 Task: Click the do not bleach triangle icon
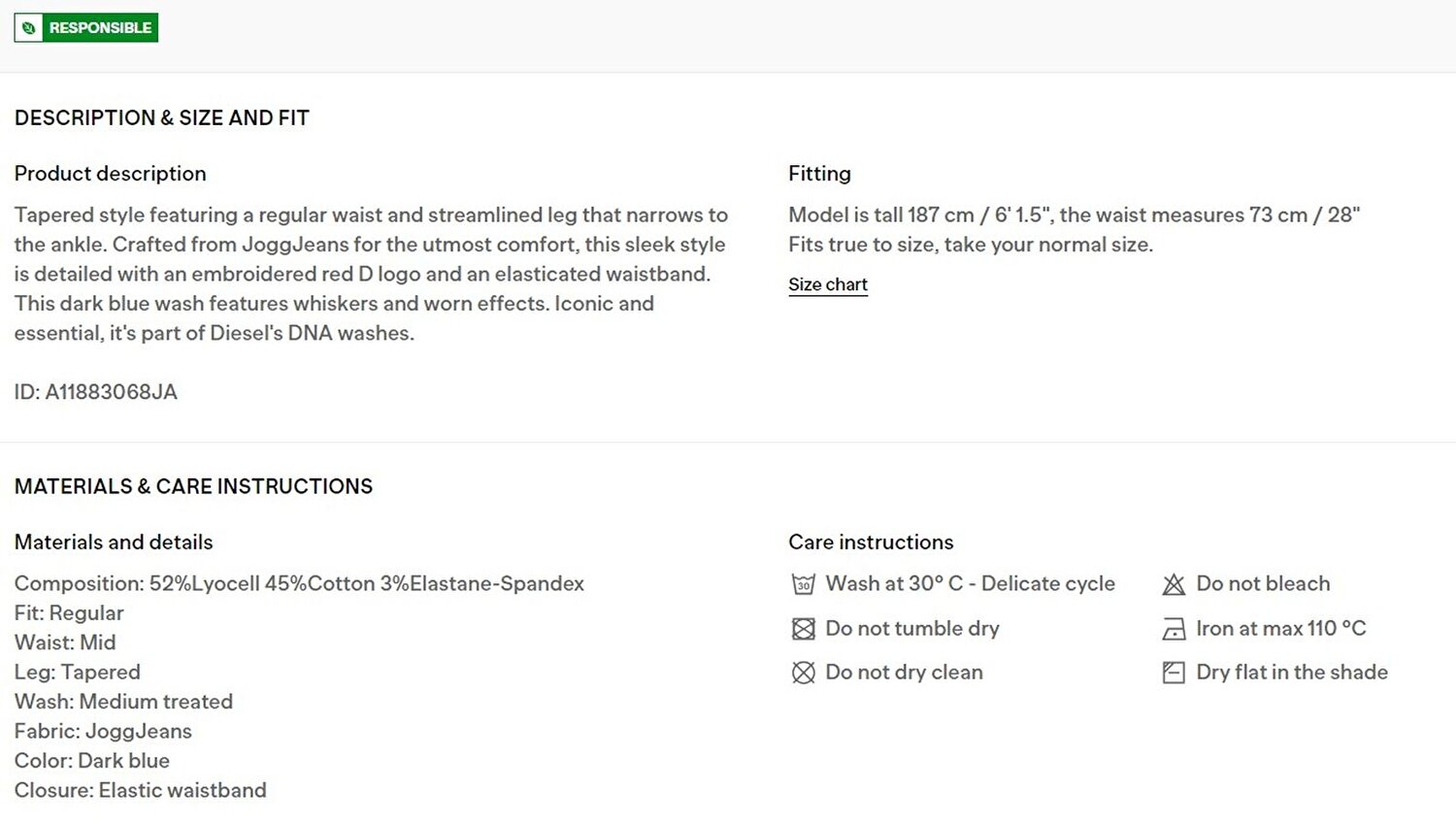[1174, 584]
